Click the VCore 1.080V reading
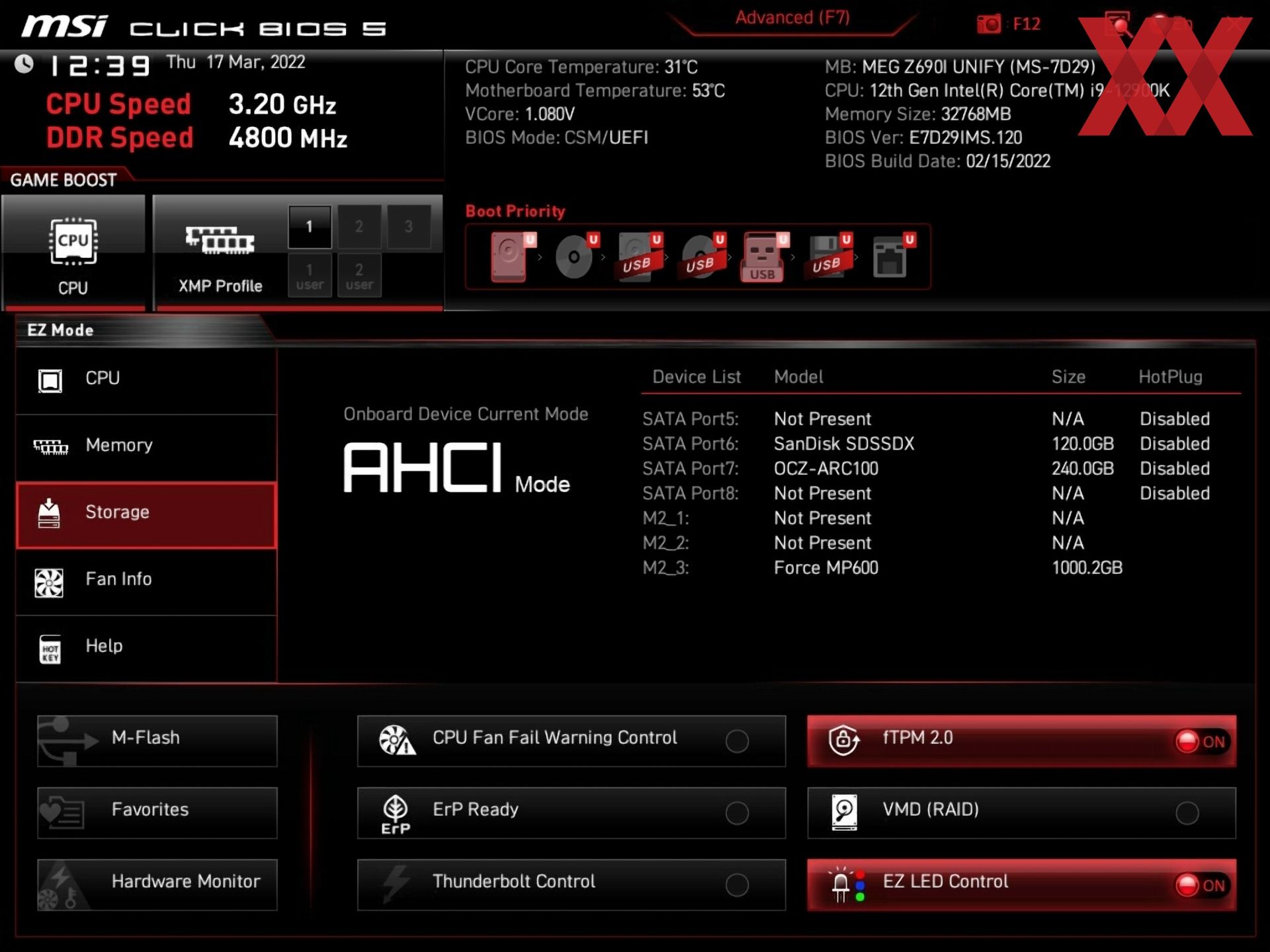The width and height of the screenshot is (1270, 952). (x=520, y=114)
